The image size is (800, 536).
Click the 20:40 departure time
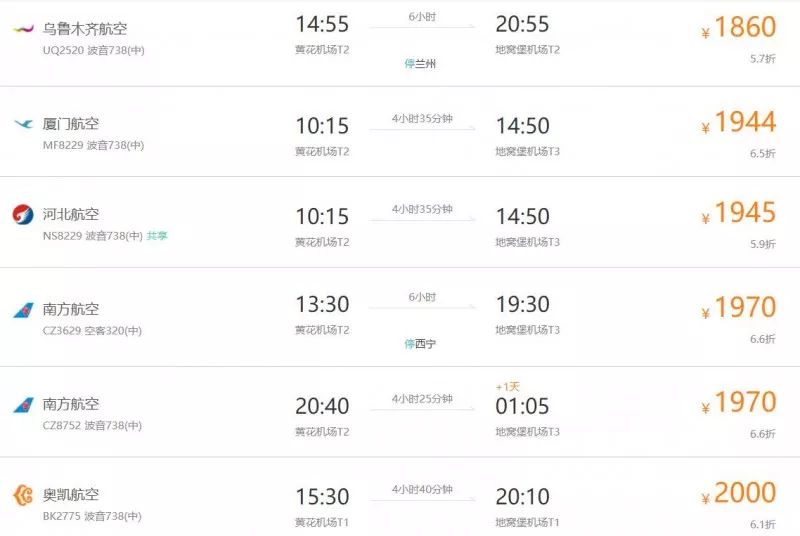pyautogui.click(x=322, y=406)
